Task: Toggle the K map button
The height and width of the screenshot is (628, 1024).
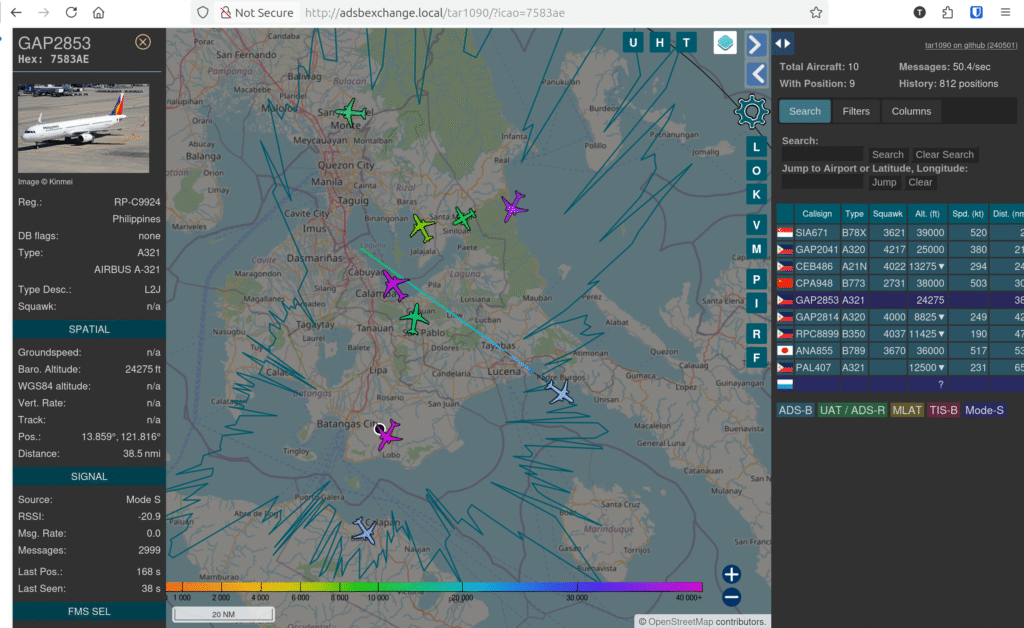Action: 757,194
